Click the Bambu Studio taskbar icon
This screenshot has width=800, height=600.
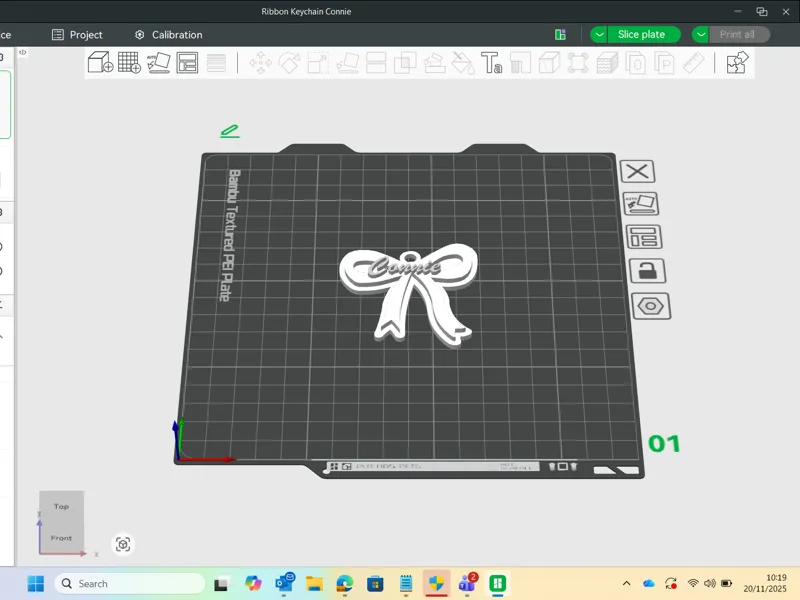pos(497,584)
